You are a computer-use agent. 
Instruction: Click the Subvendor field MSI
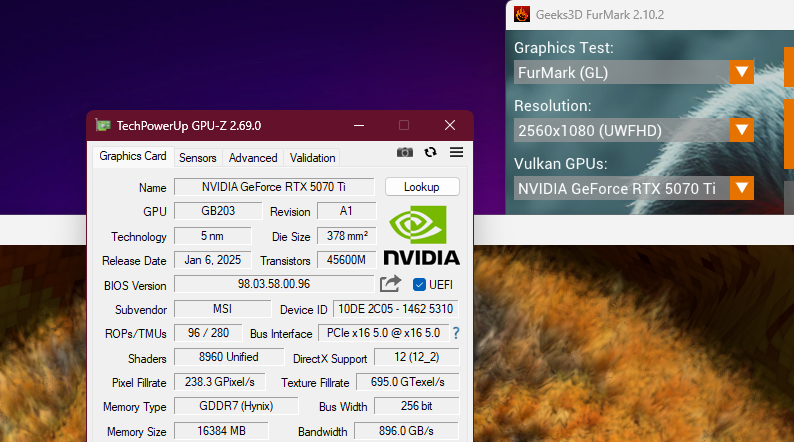click(x=222, y=309)
